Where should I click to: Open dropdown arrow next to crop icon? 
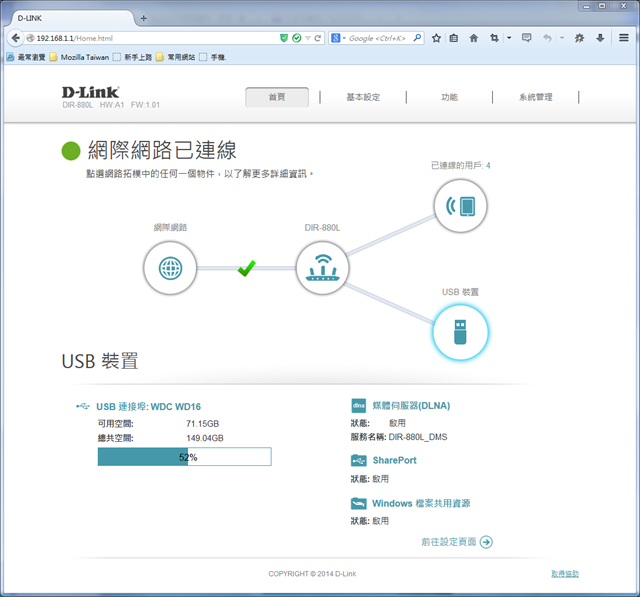[x=509, y=38]
